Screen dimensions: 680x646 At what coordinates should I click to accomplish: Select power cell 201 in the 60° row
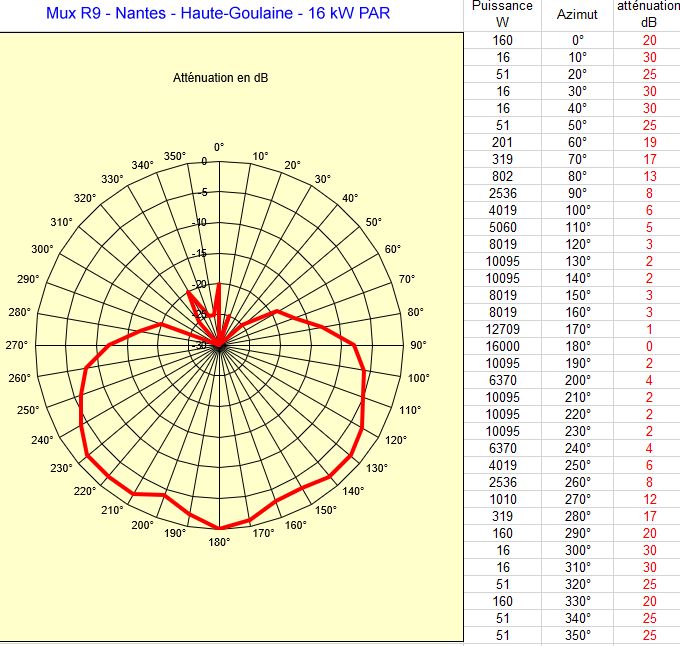pos(503,142)
